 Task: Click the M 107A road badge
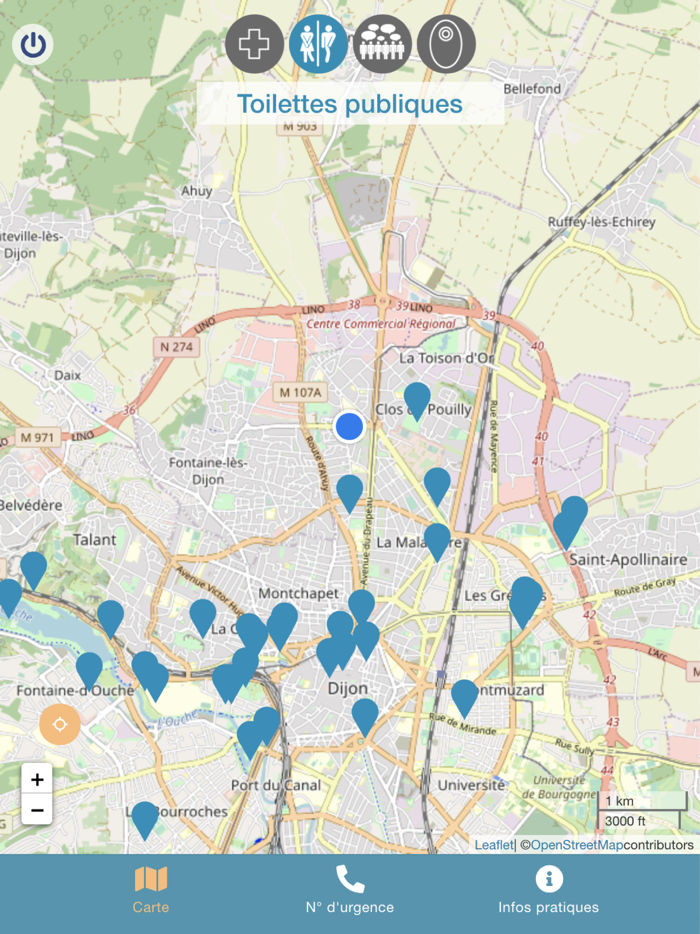[x=300, y=393]
